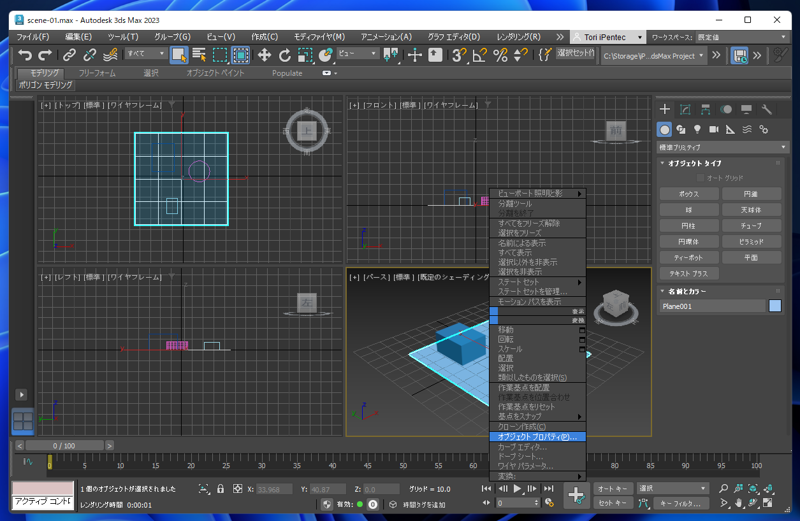
Task: Open Select by Name list icon
Action: (x=199, y=55)
